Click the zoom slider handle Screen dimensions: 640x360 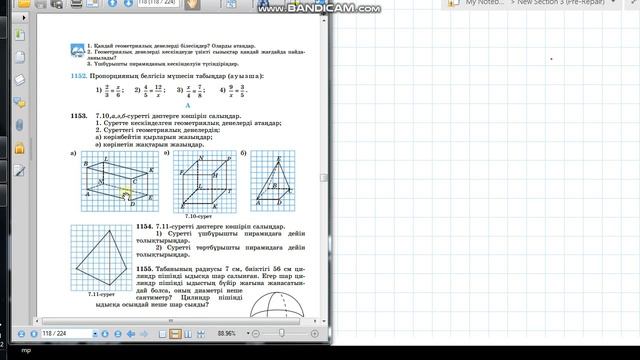(282, 333)
